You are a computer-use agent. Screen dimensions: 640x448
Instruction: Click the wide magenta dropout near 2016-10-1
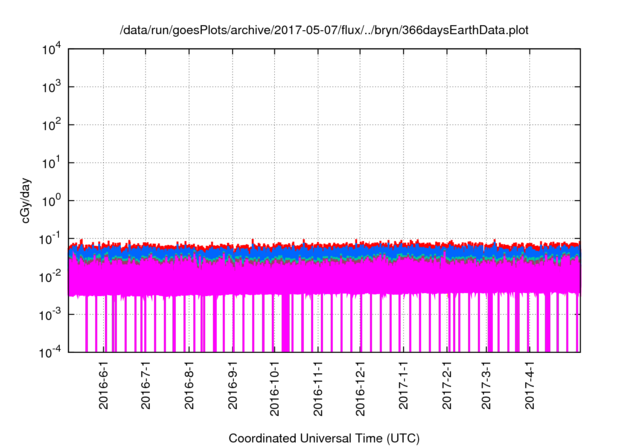pos(285,323)
